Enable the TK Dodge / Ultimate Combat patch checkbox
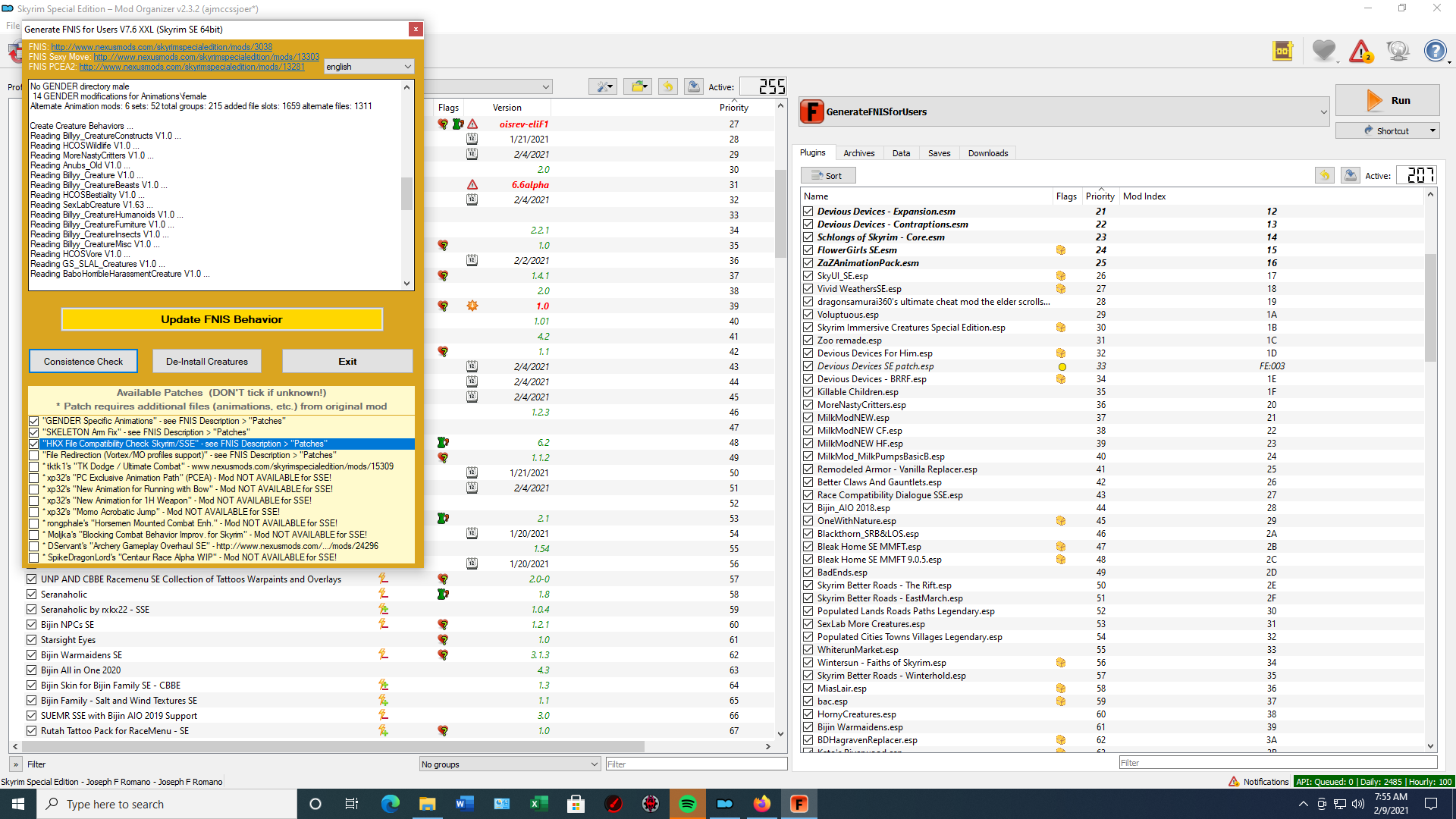The image size is (1456, 819). click(x=34, y=466)
